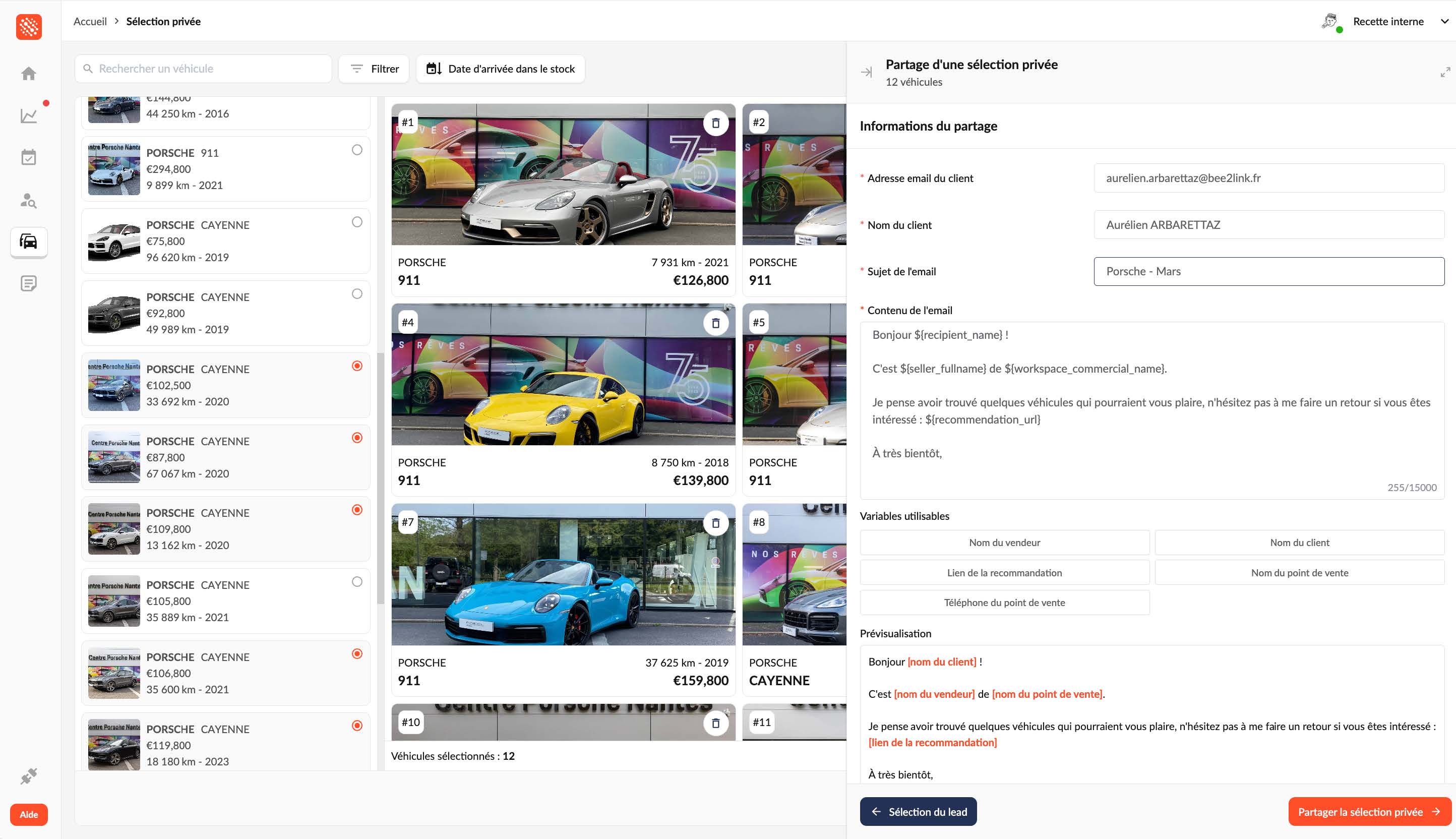Click the Sélection privée breadcrumb

[x=163, y=21]
